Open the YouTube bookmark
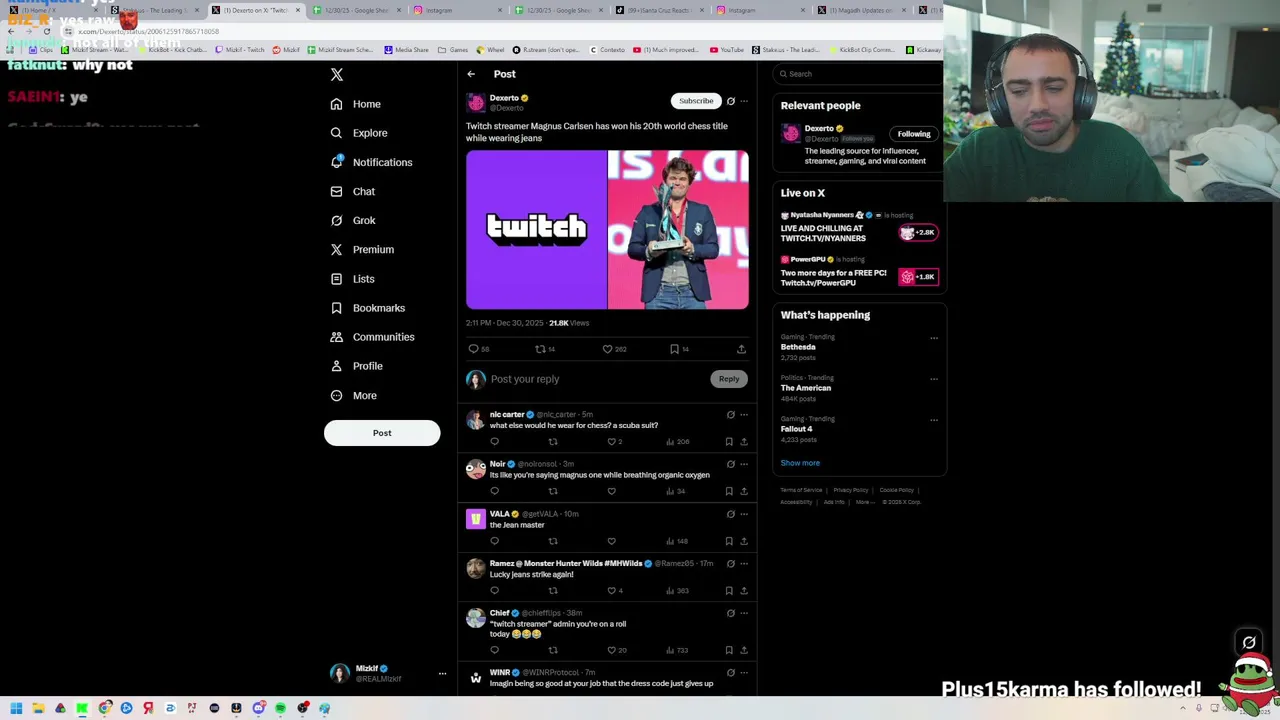 click(x=727, y=49)
